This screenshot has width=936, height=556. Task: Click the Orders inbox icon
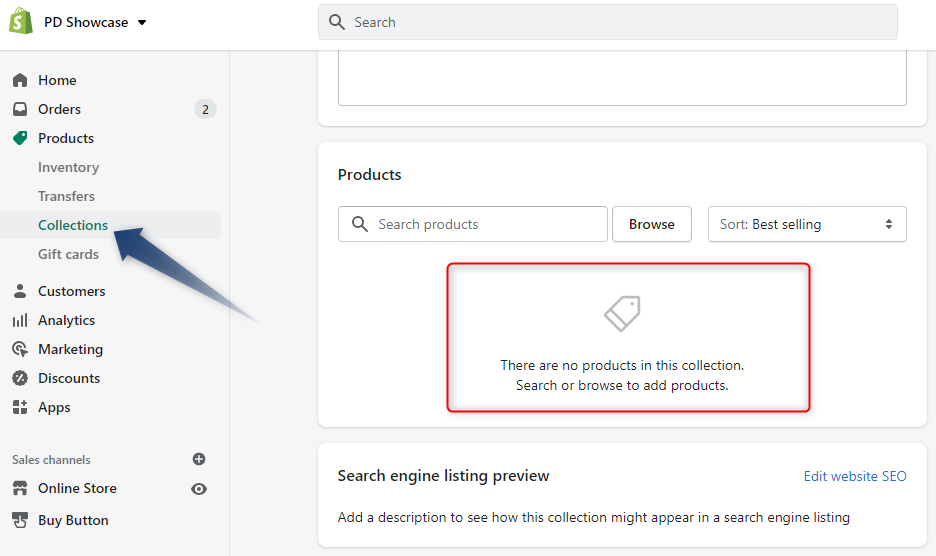click(20, 109)
